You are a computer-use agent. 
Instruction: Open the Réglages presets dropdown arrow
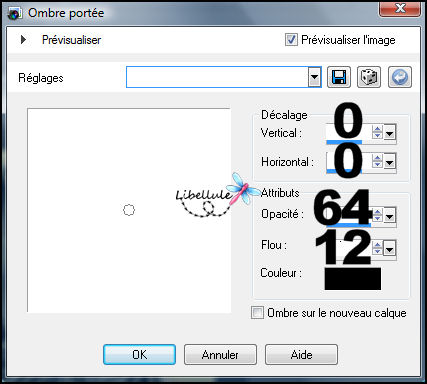point(314,77)
